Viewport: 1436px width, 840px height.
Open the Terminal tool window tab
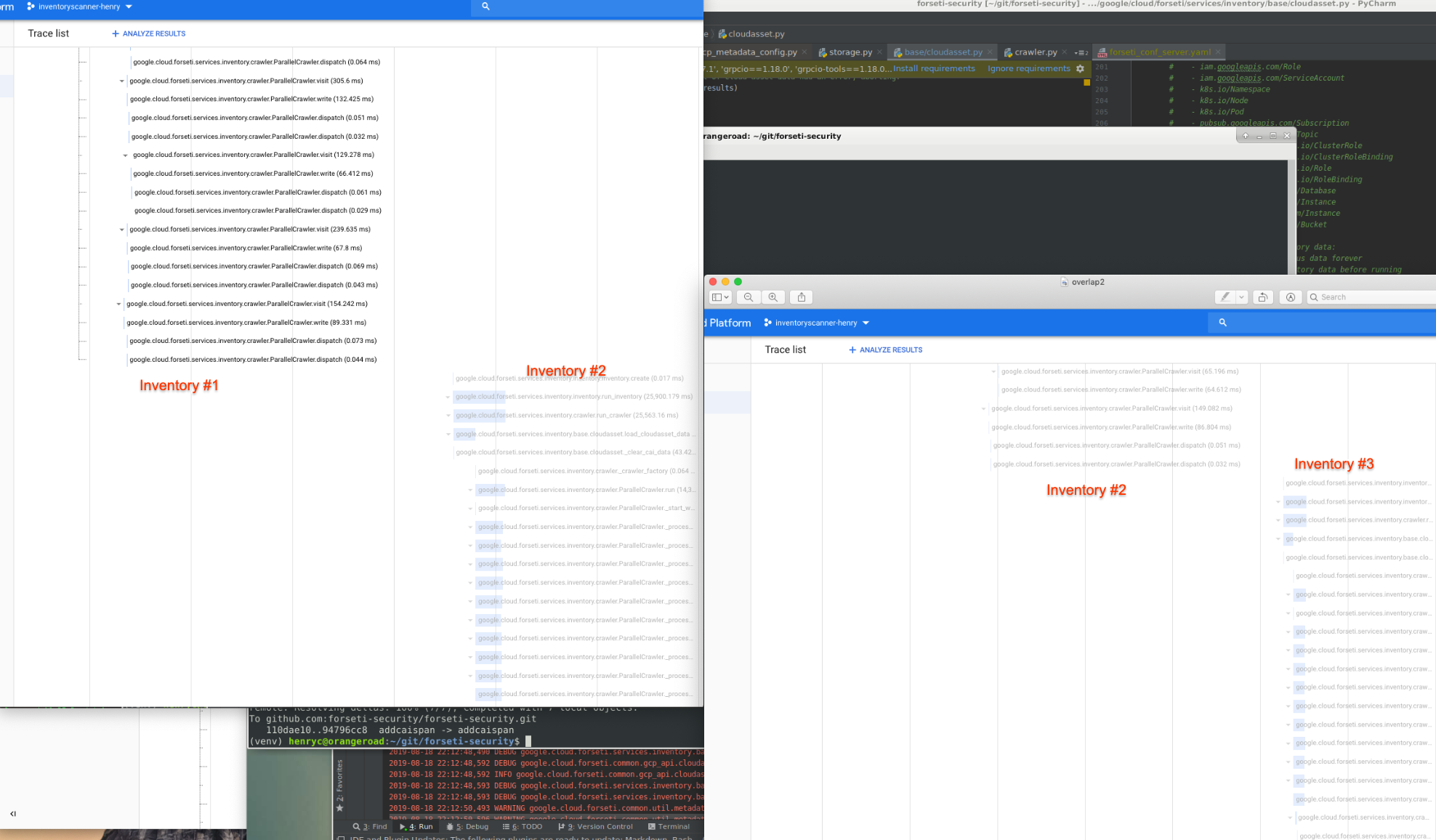[669, 827]
